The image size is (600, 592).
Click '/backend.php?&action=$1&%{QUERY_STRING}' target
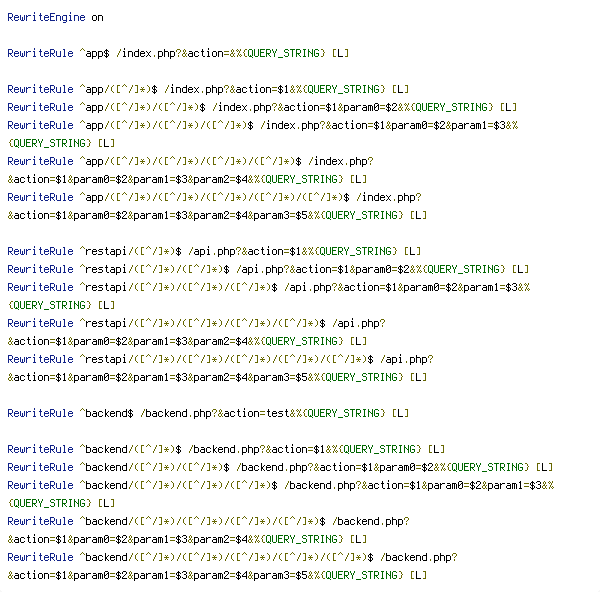pos(305,449)
